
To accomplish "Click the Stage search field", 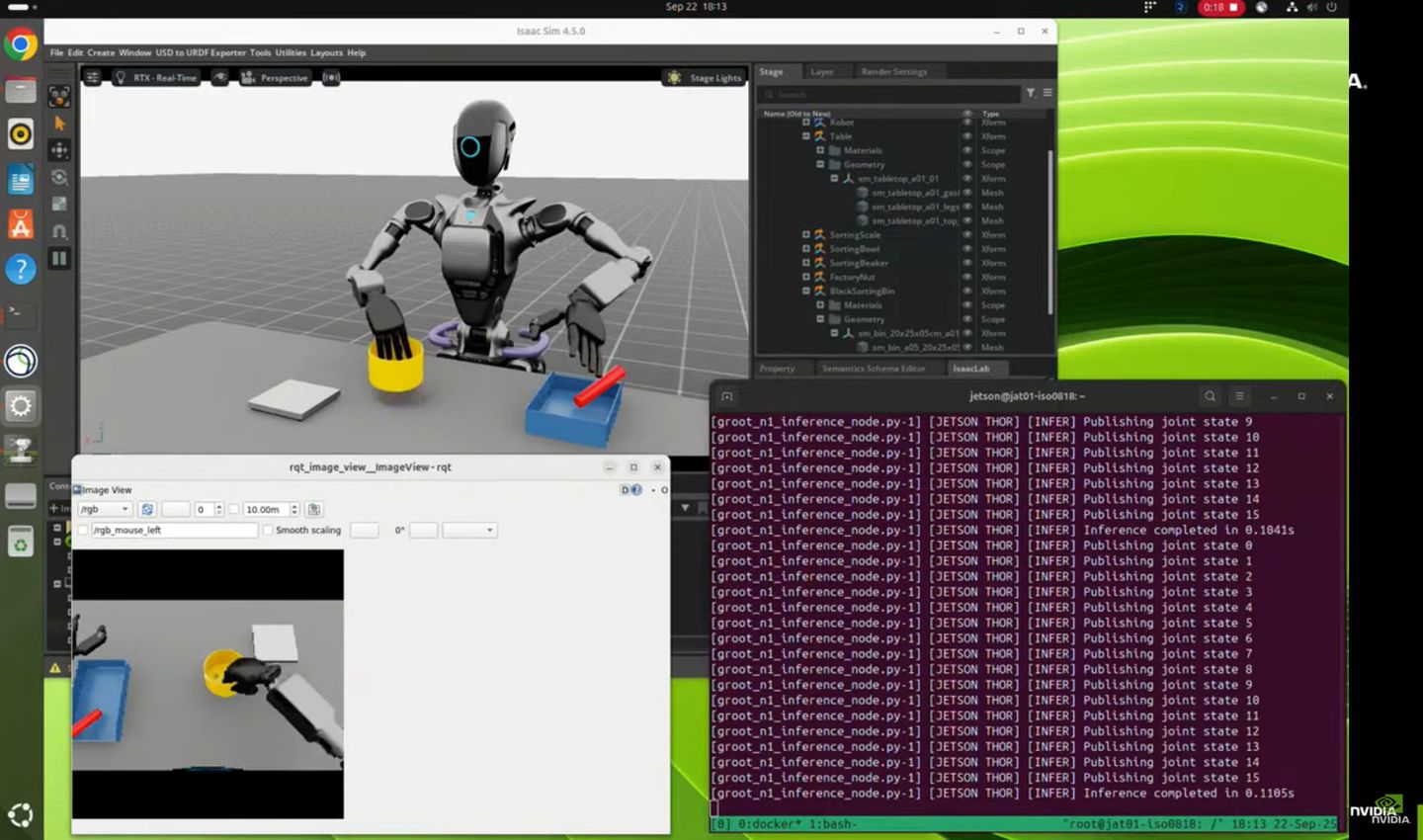I will 889,94.
